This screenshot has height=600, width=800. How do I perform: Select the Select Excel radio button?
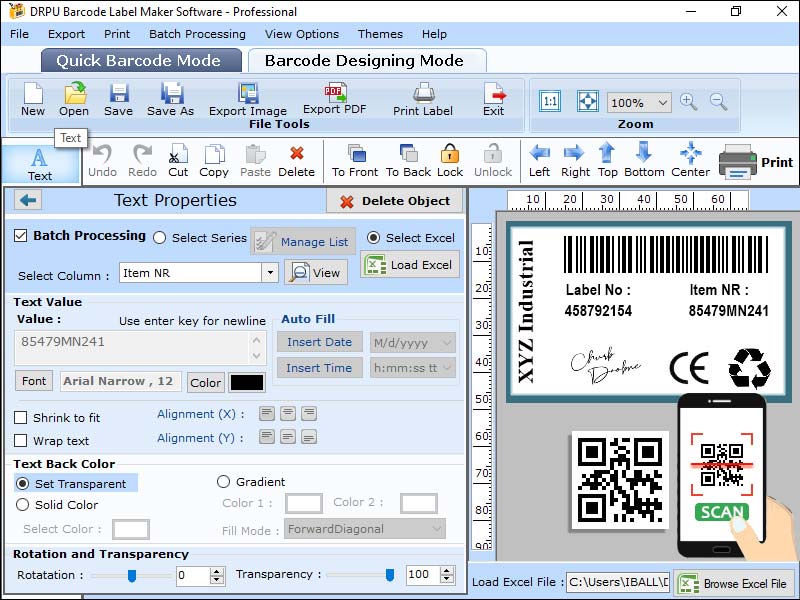(x=373, y=238)
